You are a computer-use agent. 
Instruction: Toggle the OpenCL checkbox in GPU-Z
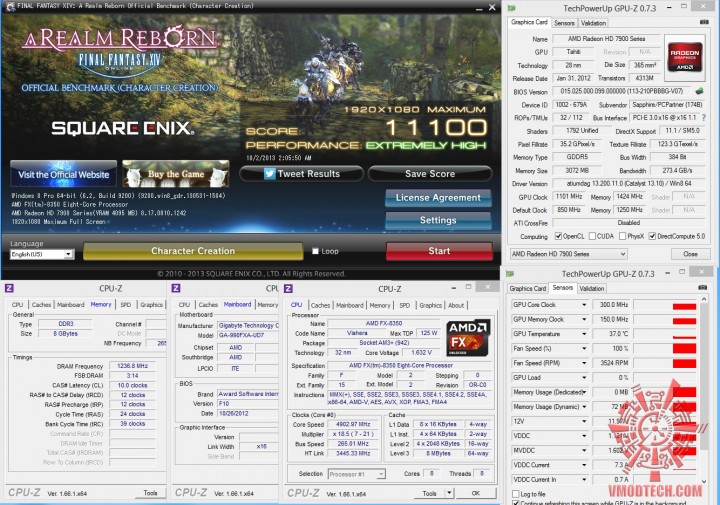[558, 236]
